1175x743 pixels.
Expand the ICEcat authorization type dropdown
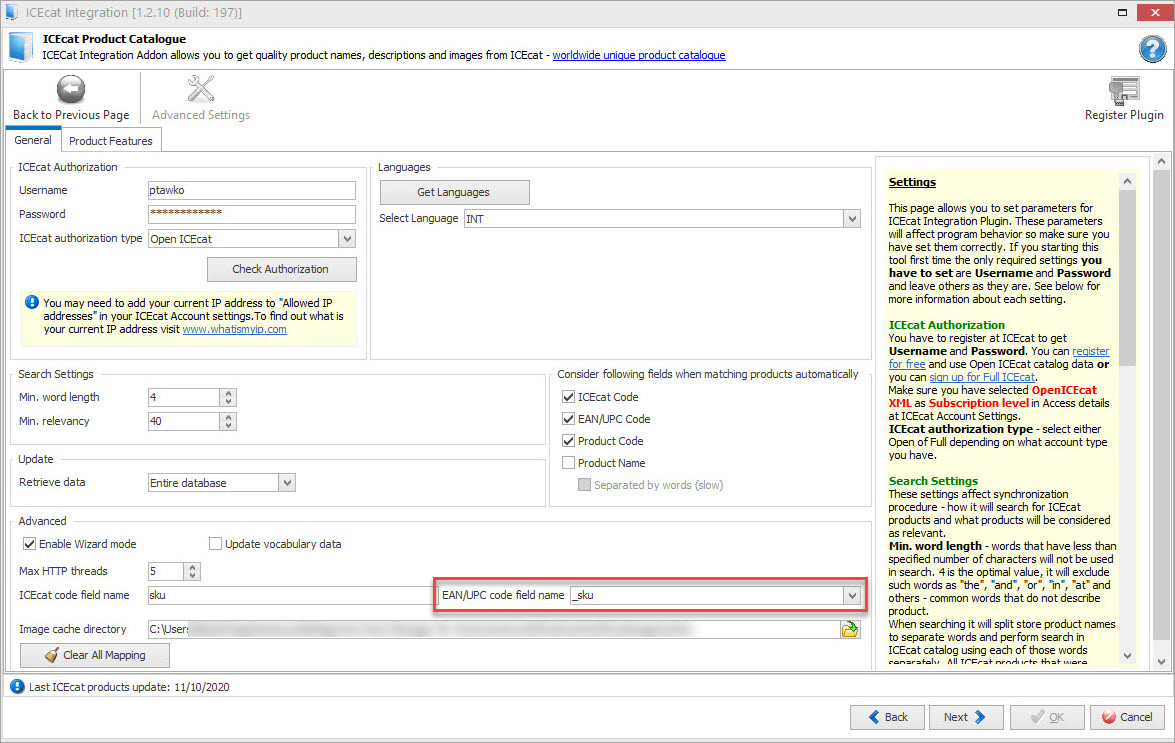pos(347,239)
